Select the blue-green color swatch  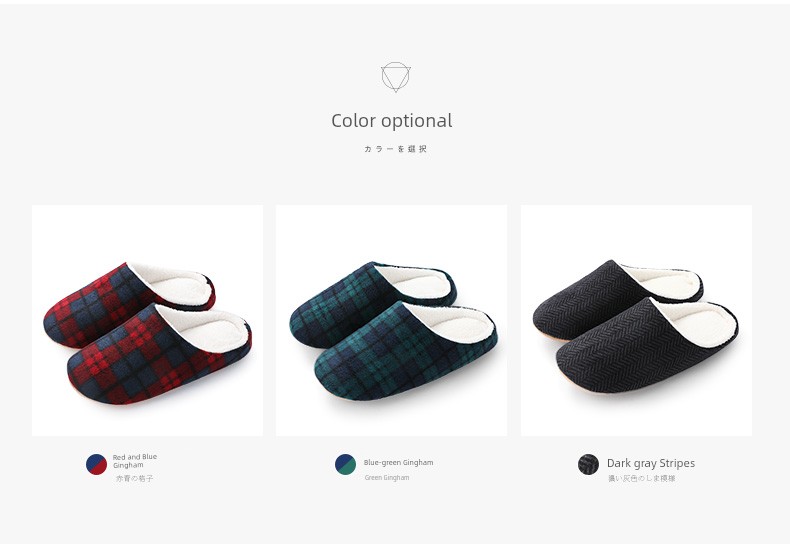(345, 464)
